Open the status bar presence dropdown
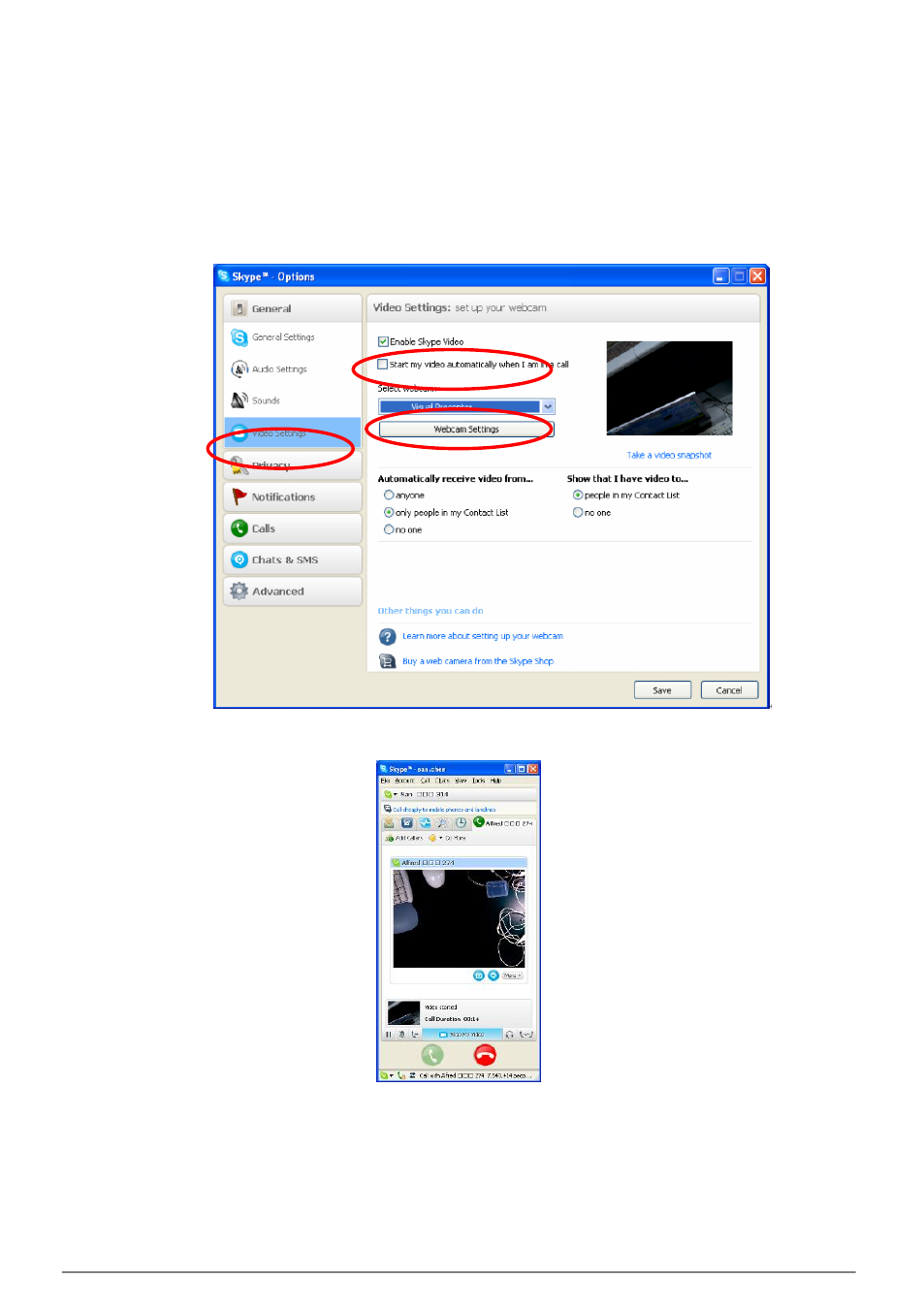924x1311 pixels. pyautogui.click(x=386, y=1075)
